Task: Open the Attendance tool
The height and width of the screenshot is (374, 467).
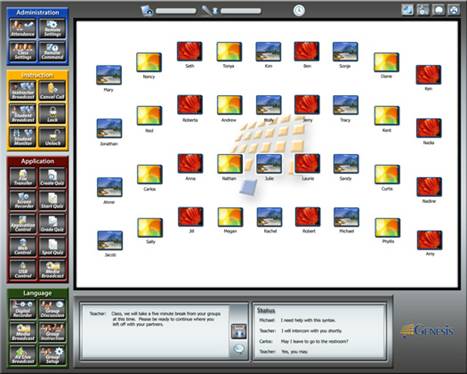Action: [x=23, y=28]
